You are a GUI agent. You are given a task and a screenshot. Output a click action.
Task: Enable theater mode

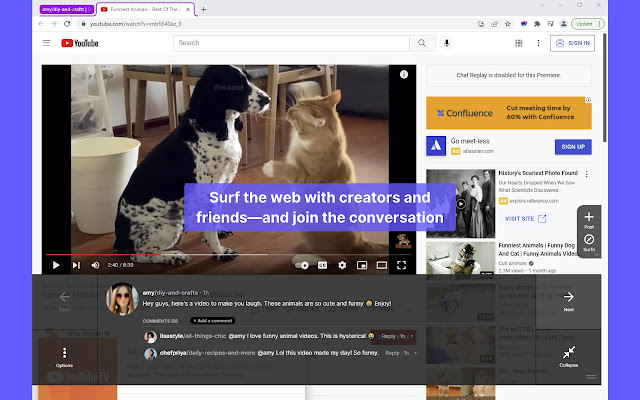click(382, 265)
